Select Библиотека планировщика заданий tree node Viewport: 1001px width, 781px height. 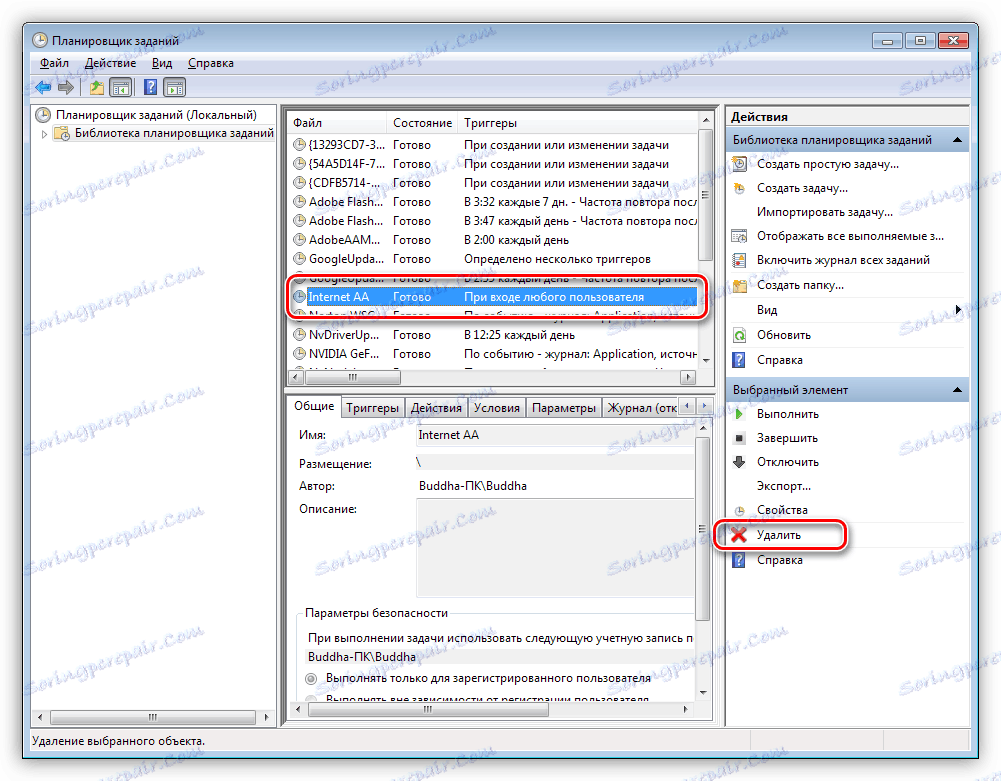[x=174, y=133]
